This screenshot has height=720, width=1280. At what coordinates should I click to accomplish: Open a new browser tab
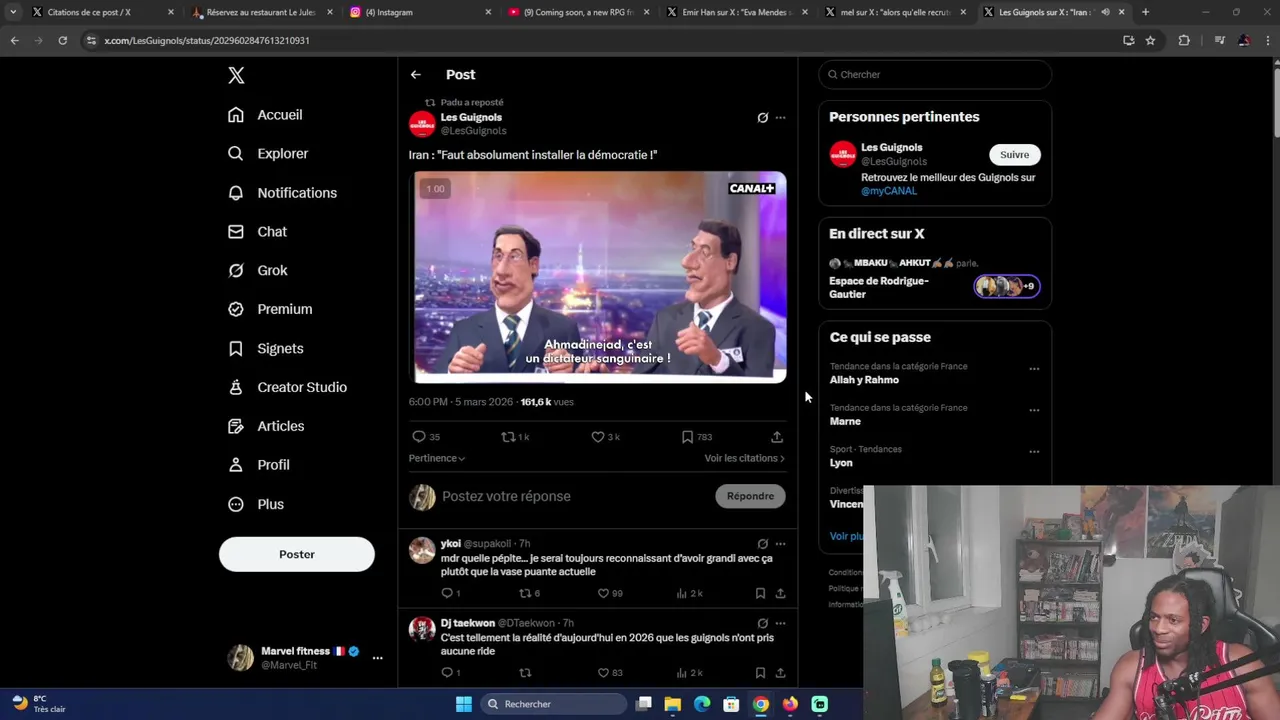coord(1145,12)
